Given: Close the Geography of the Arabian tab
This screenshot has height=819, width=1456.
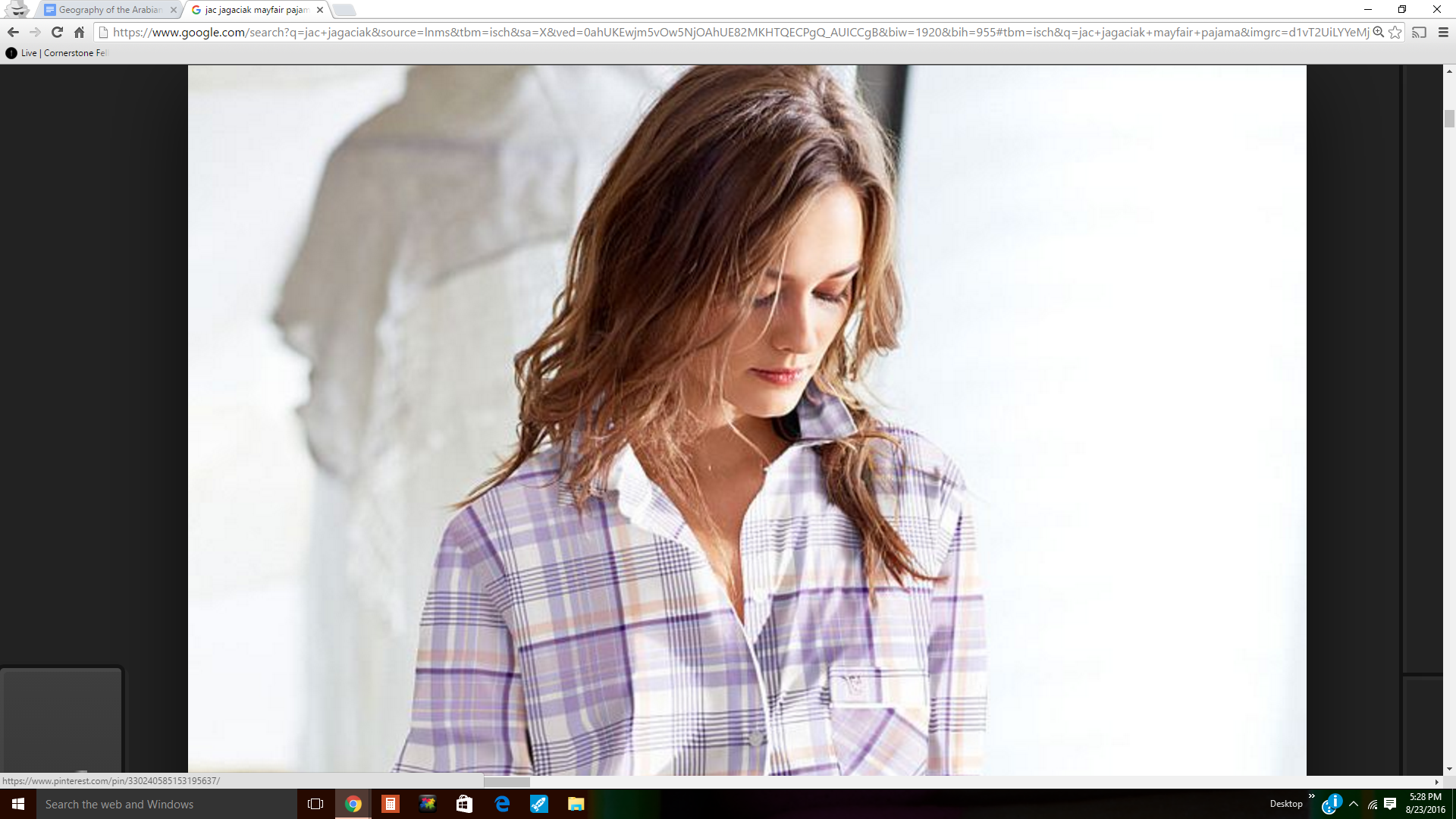Looking at the screenshot, I should point(174,10).
